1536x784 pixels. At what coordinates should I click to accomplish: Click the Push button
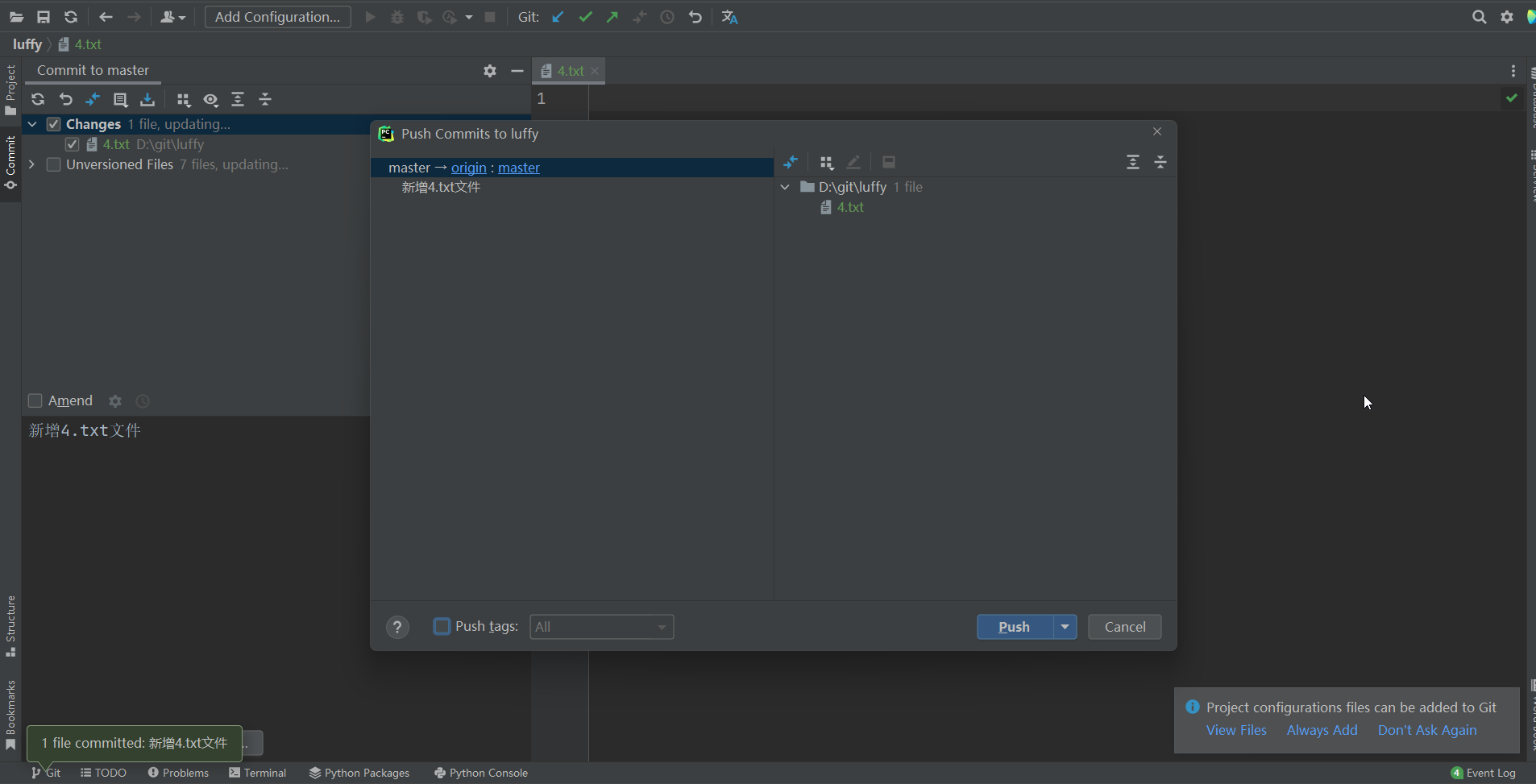point(1015,627)
